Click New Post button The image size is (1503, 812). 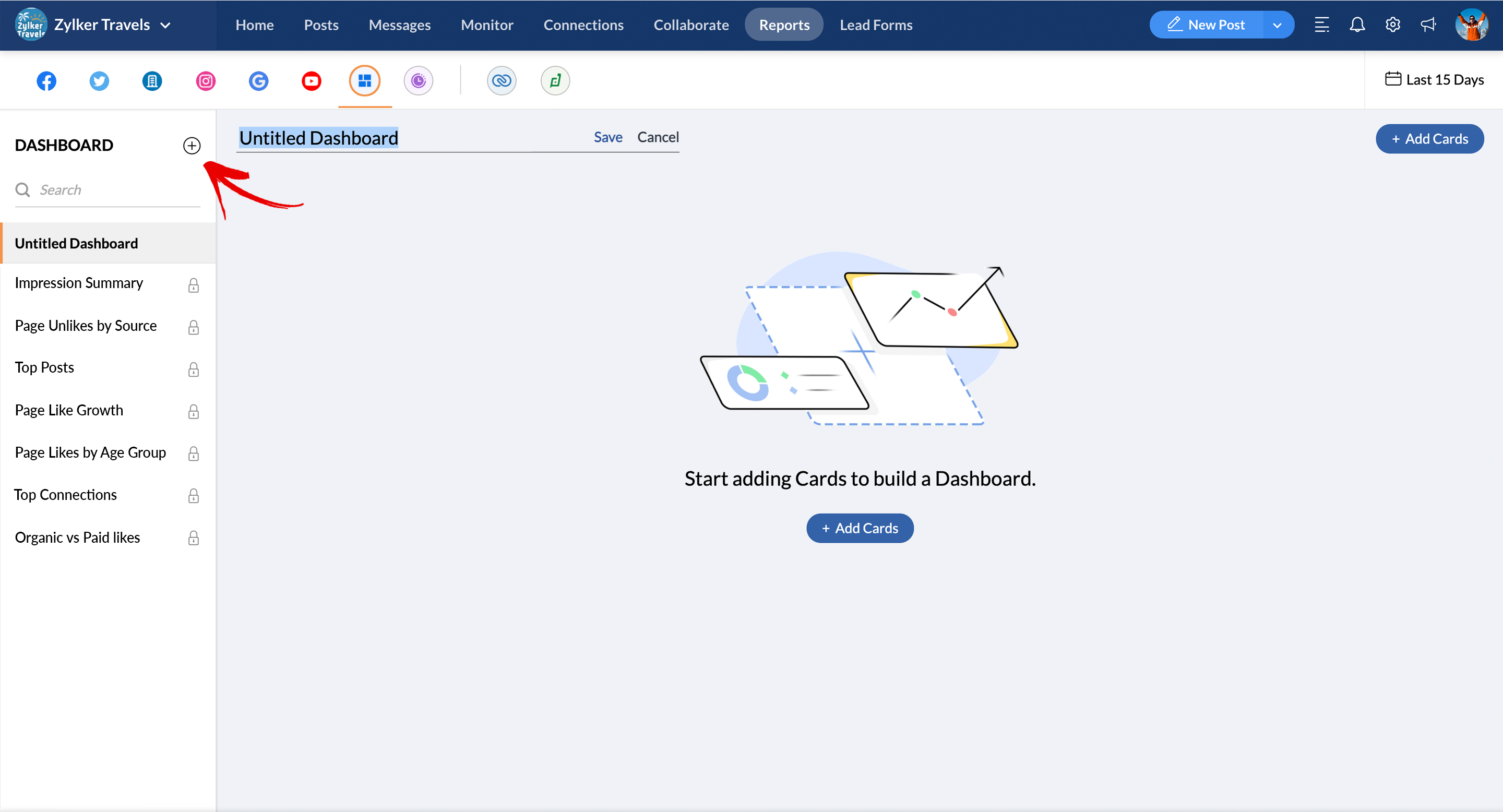click(x=1206, y=25)
